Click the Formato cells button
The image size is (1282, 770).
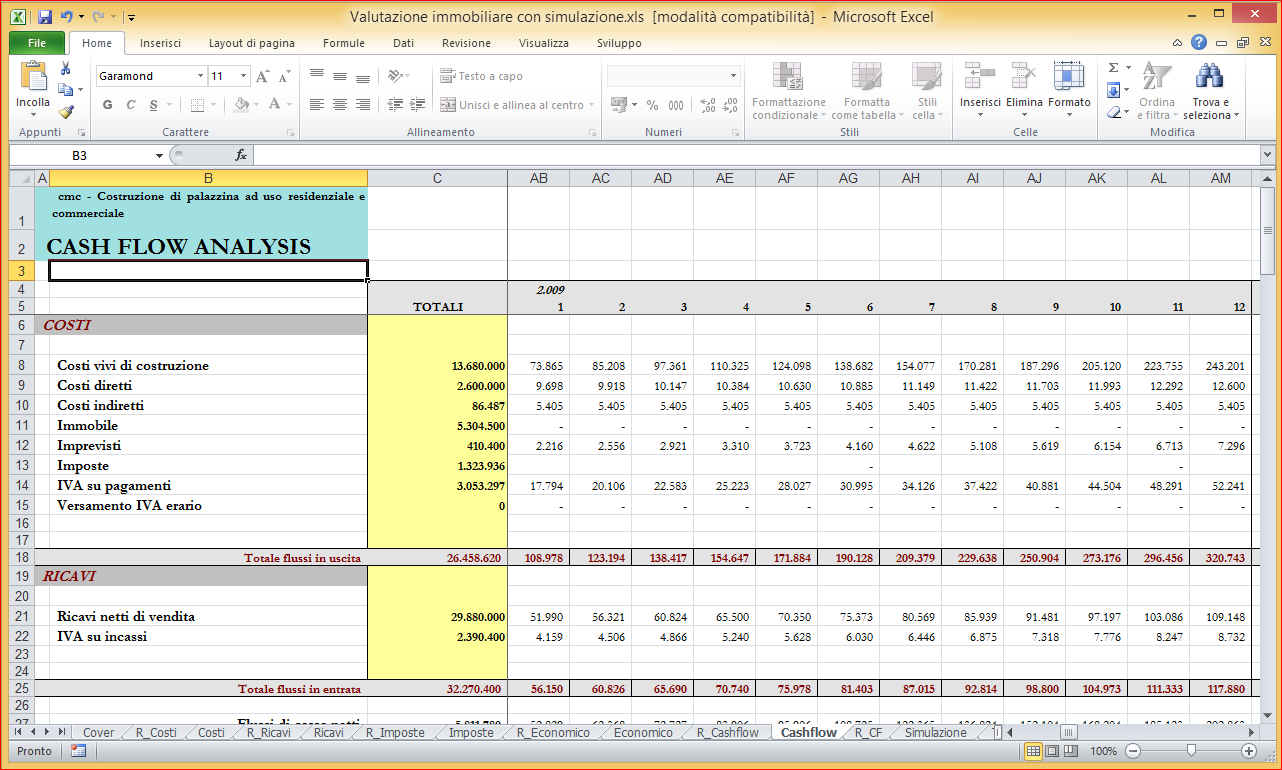pos(1069,87)
